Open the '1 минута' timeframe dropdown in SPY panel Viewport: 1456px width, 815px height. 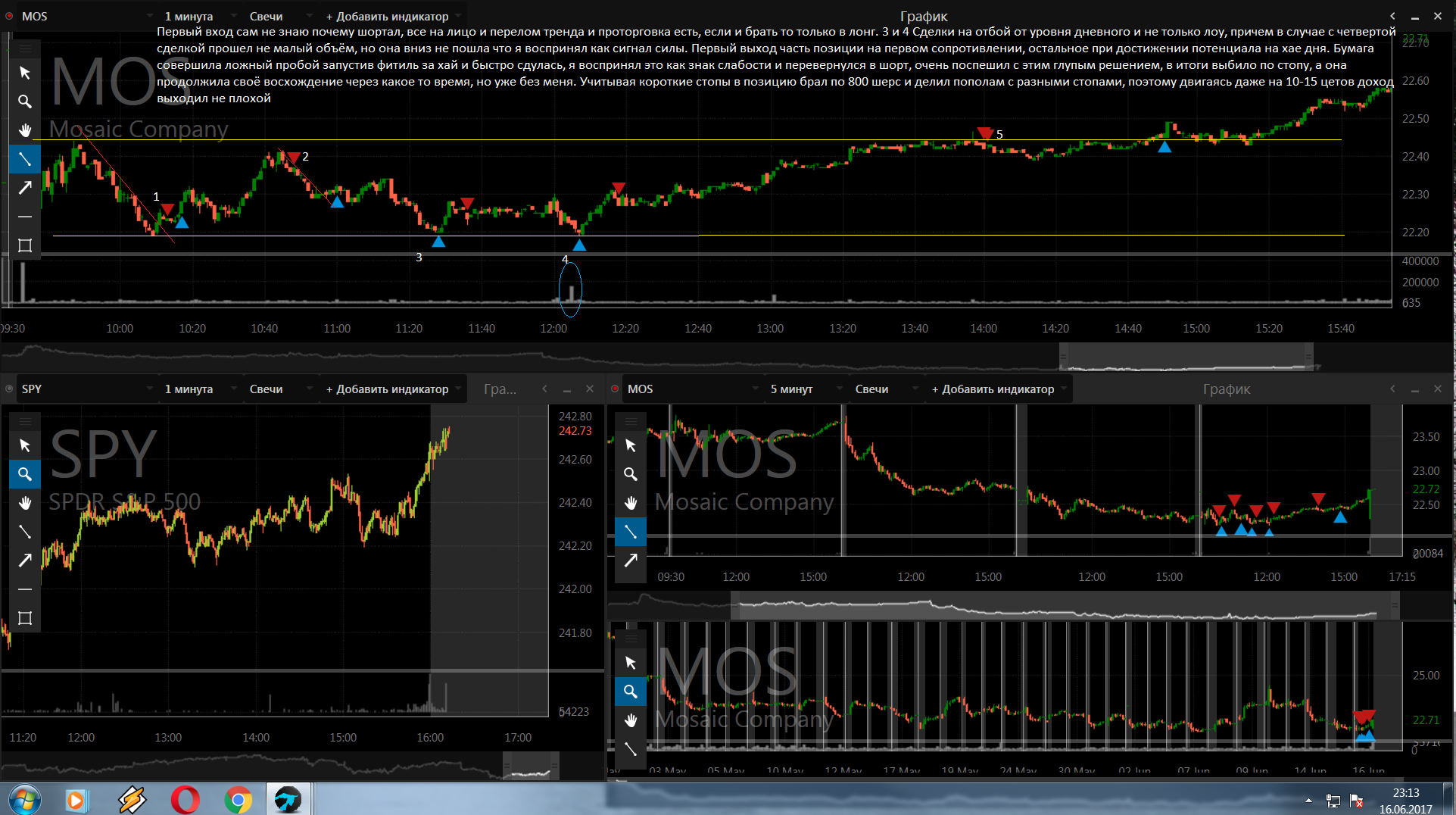(233, 389)
